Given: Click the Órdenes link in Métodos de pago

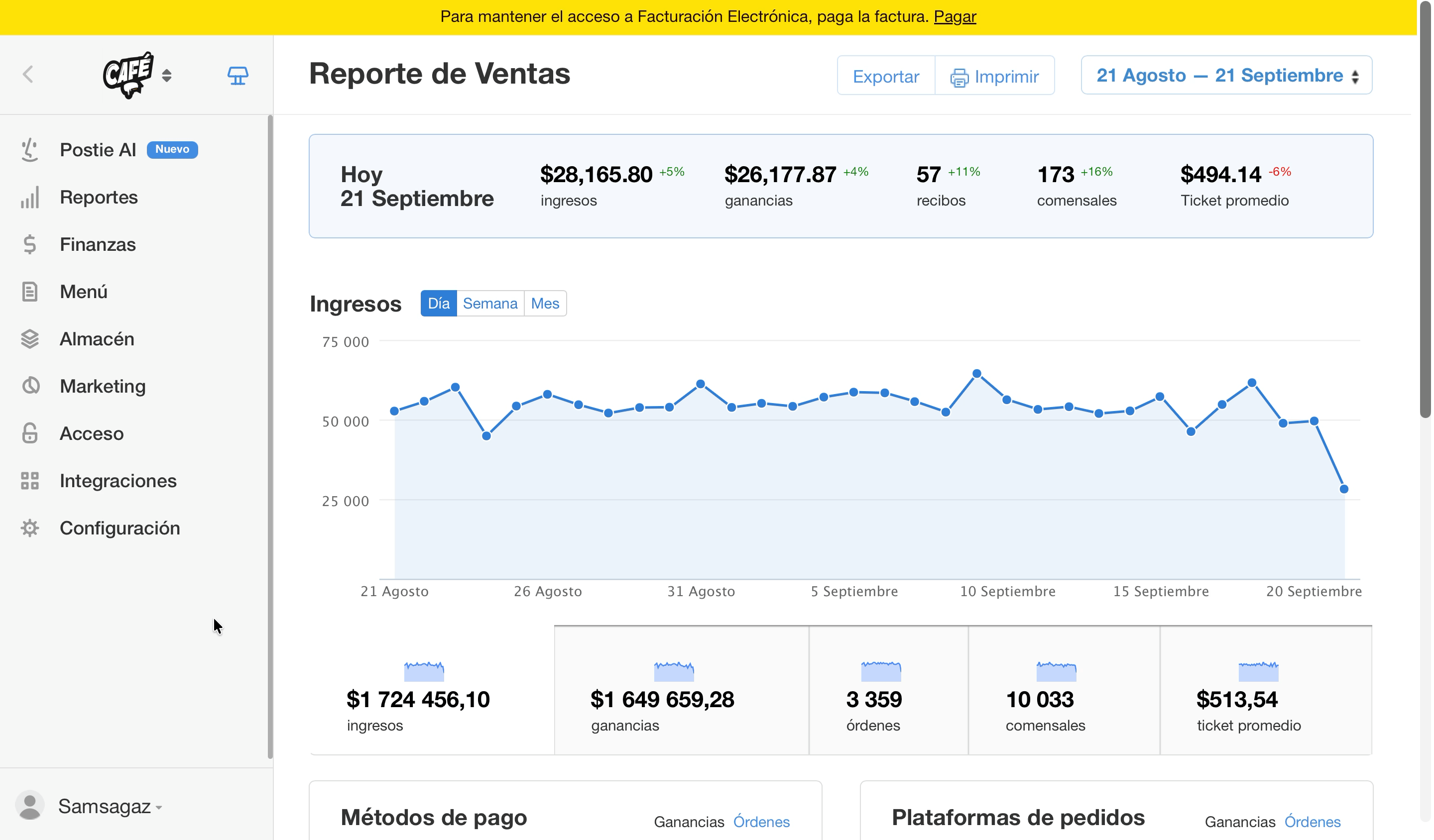Looking at the screenshot, I should pos(761,822).
